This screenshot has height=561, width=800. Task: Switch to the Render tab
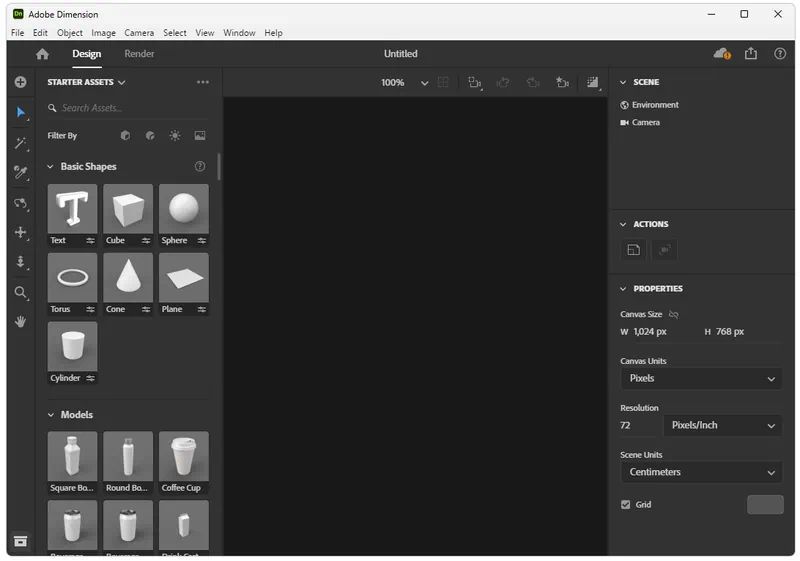(139, 54)
